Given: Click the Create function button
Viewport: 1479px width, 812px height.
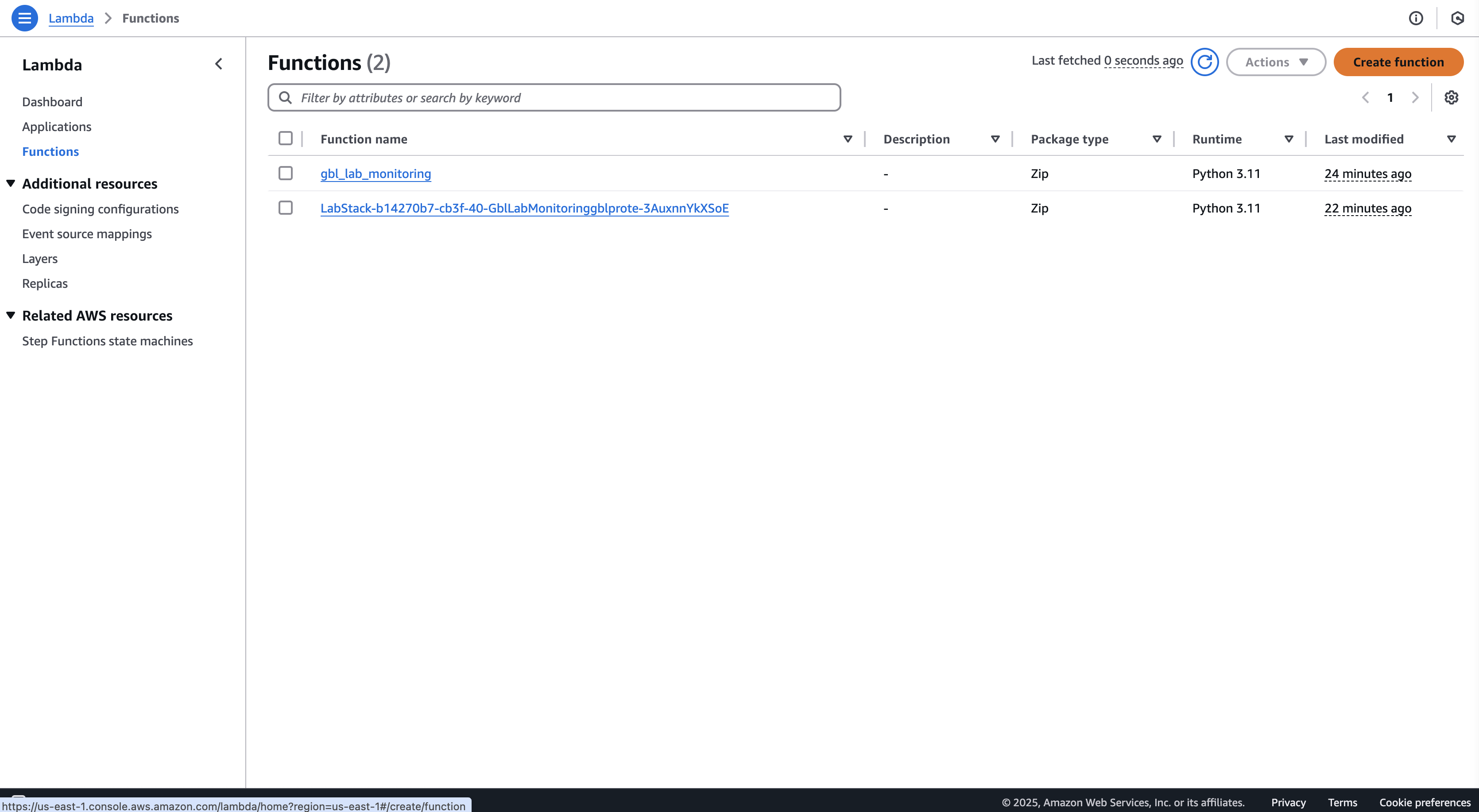Looking at the screenshot, I should coord(1398,62).
